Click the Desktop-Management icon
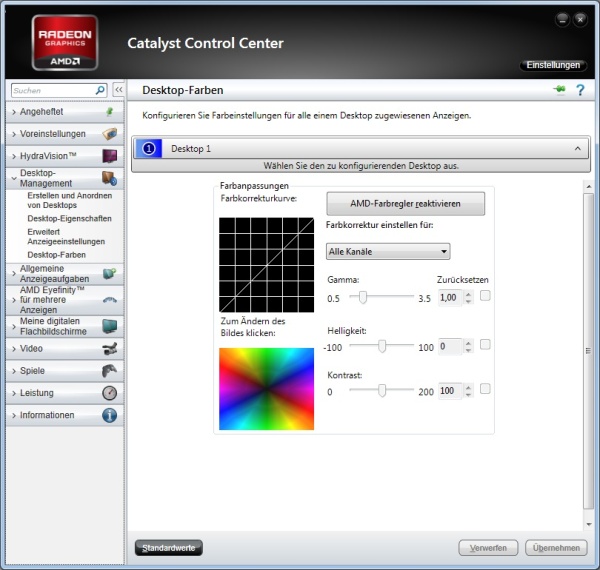 [x=109, y=178]
